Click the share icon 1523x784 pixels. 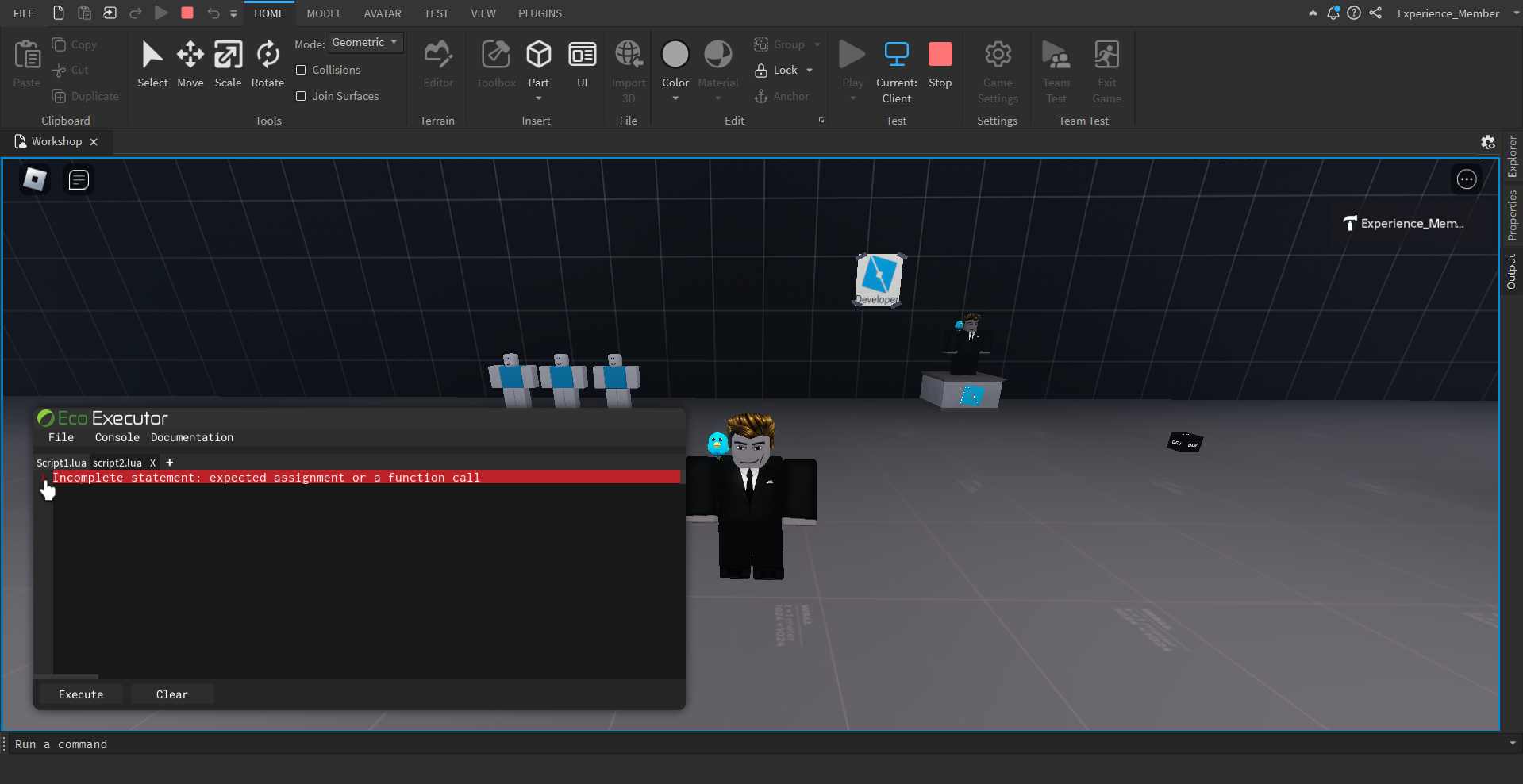pyautogui.click(x=1375, y=13)
